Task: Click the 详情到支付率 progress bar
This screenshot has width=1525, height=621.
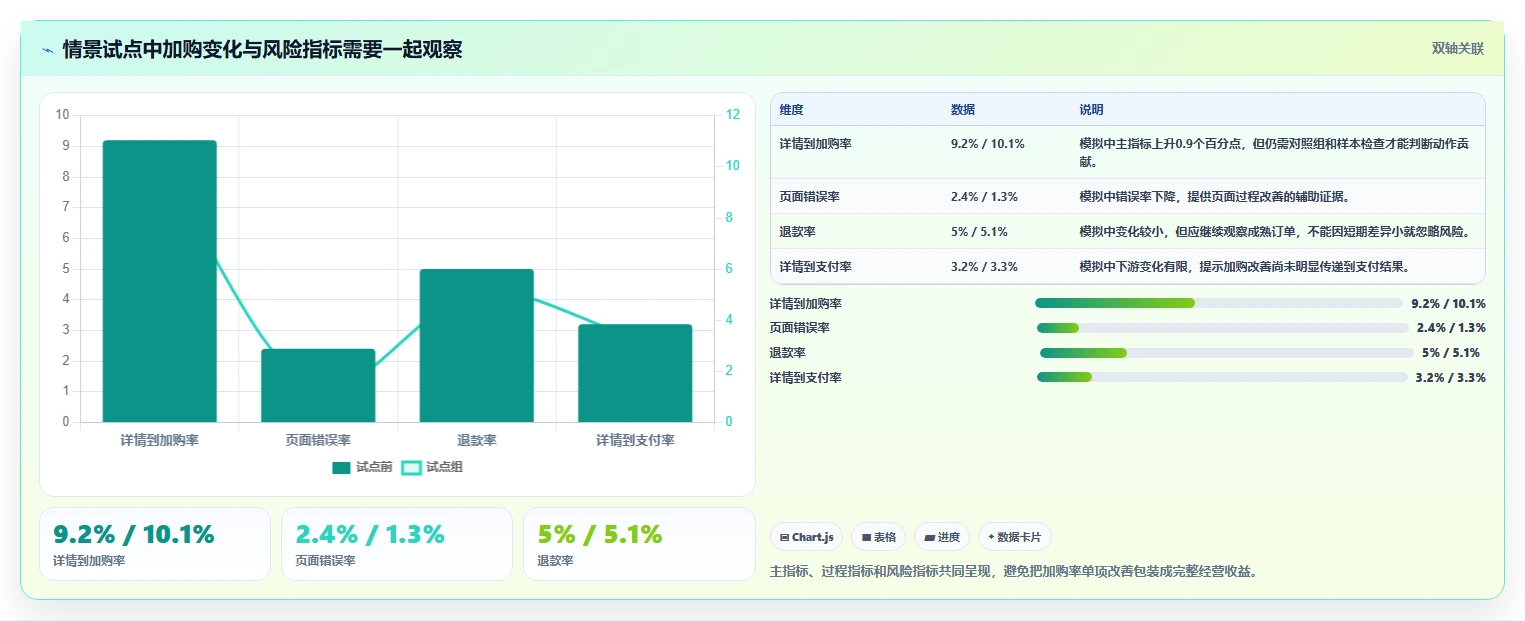Action: 1222,377
